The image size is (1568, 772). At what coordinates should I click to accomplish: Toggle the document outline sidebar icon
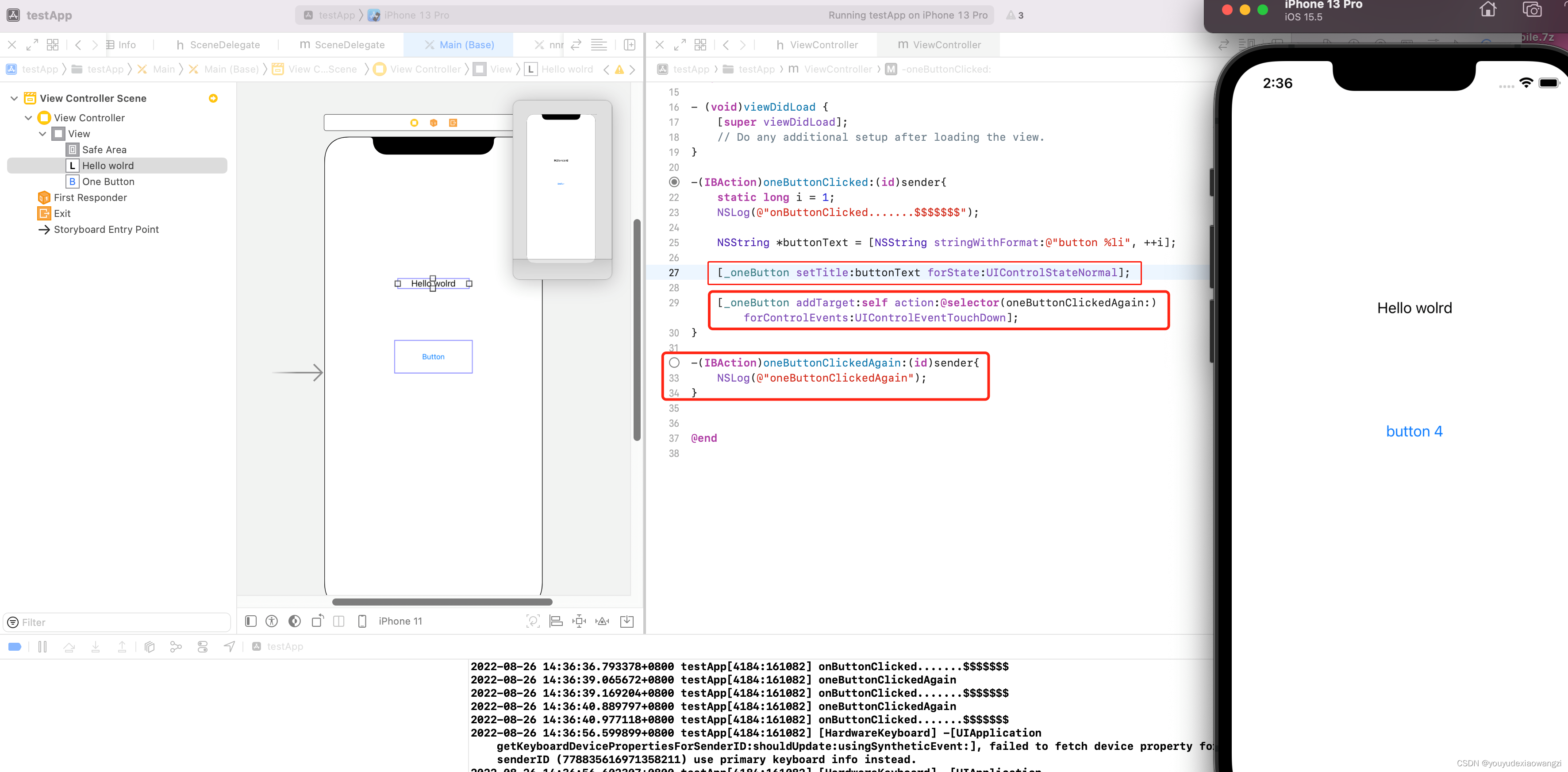(251, 621)
